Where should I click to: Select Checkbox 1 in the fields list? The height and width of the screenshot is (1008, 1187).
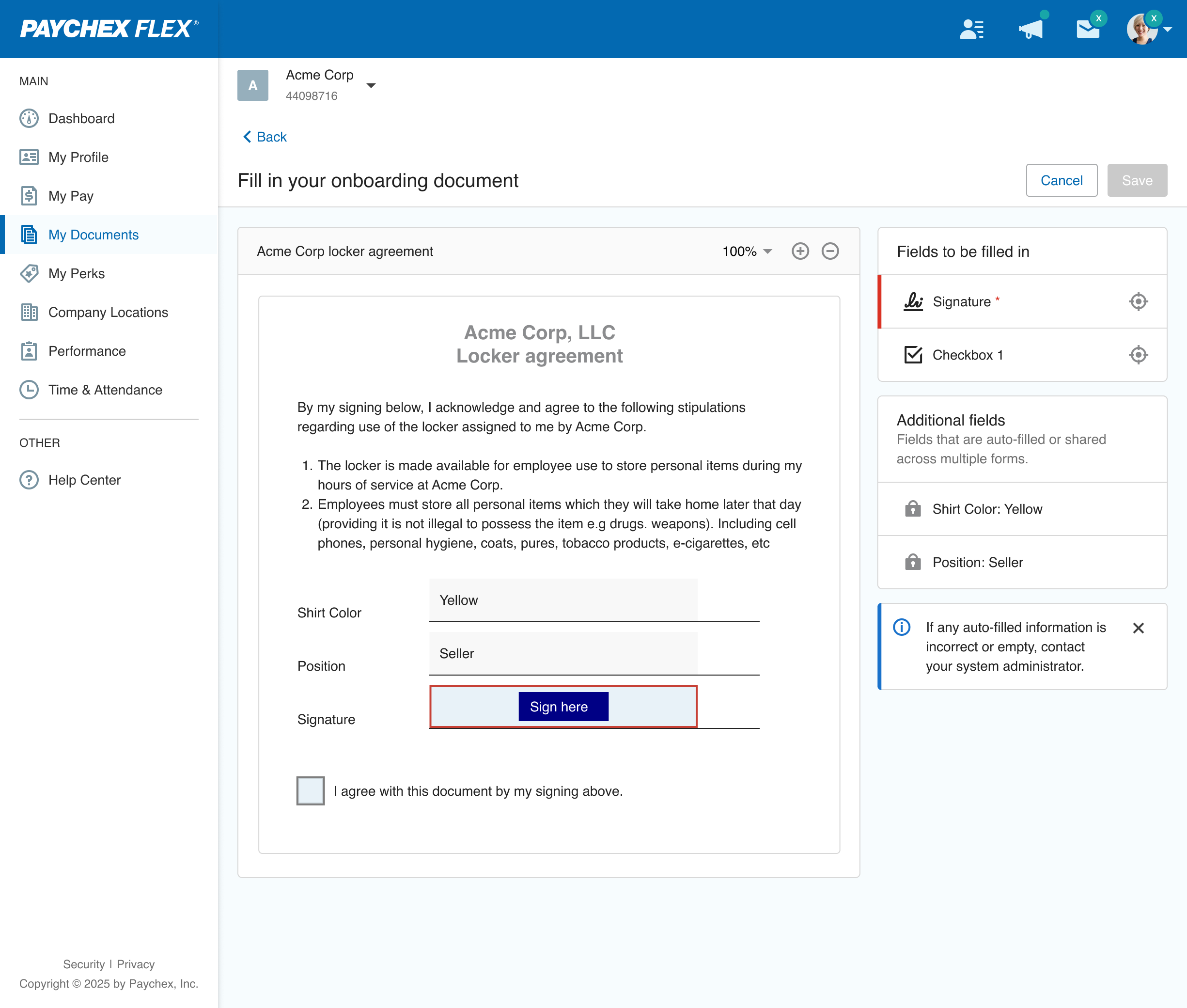pyautogui.click(x=1022, y=355)
